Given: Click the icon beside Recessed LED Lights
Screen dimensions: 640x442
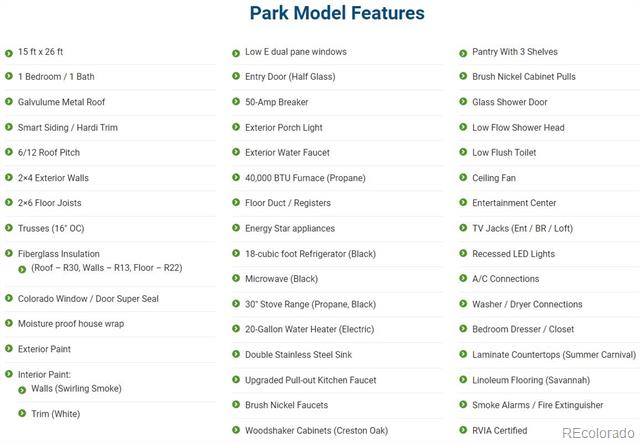Looking at the screenshot, I should (x=463, y=253).
